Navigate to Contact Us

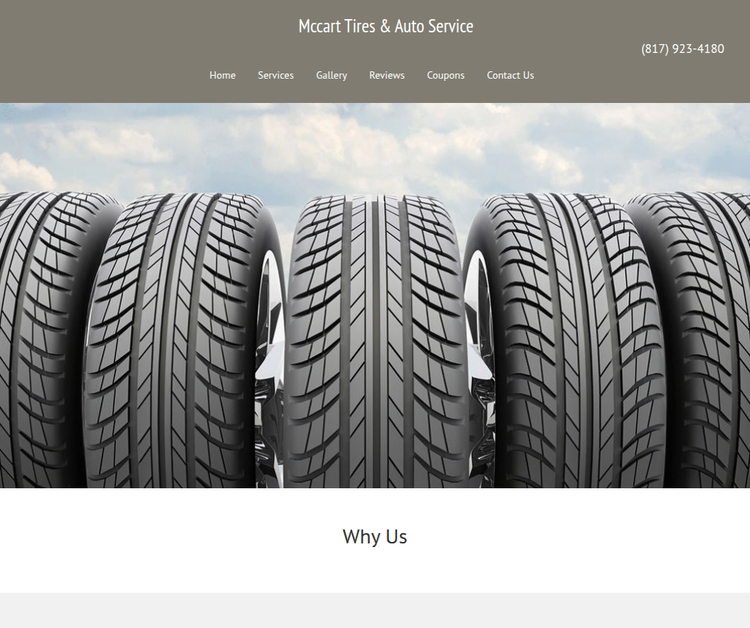coord(510,76)
